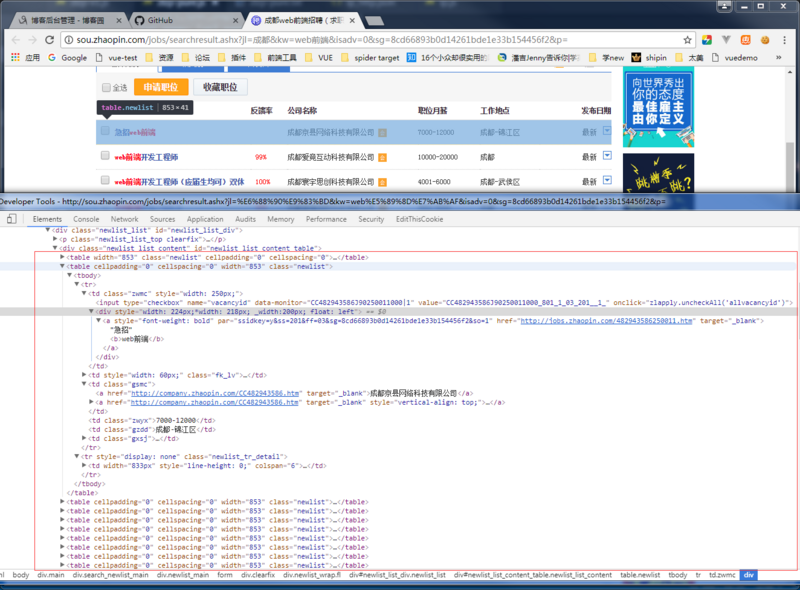800x590 pixels.
Task: Select td.zwmc in the DOM breadcrumb
Action: [722, 575]
